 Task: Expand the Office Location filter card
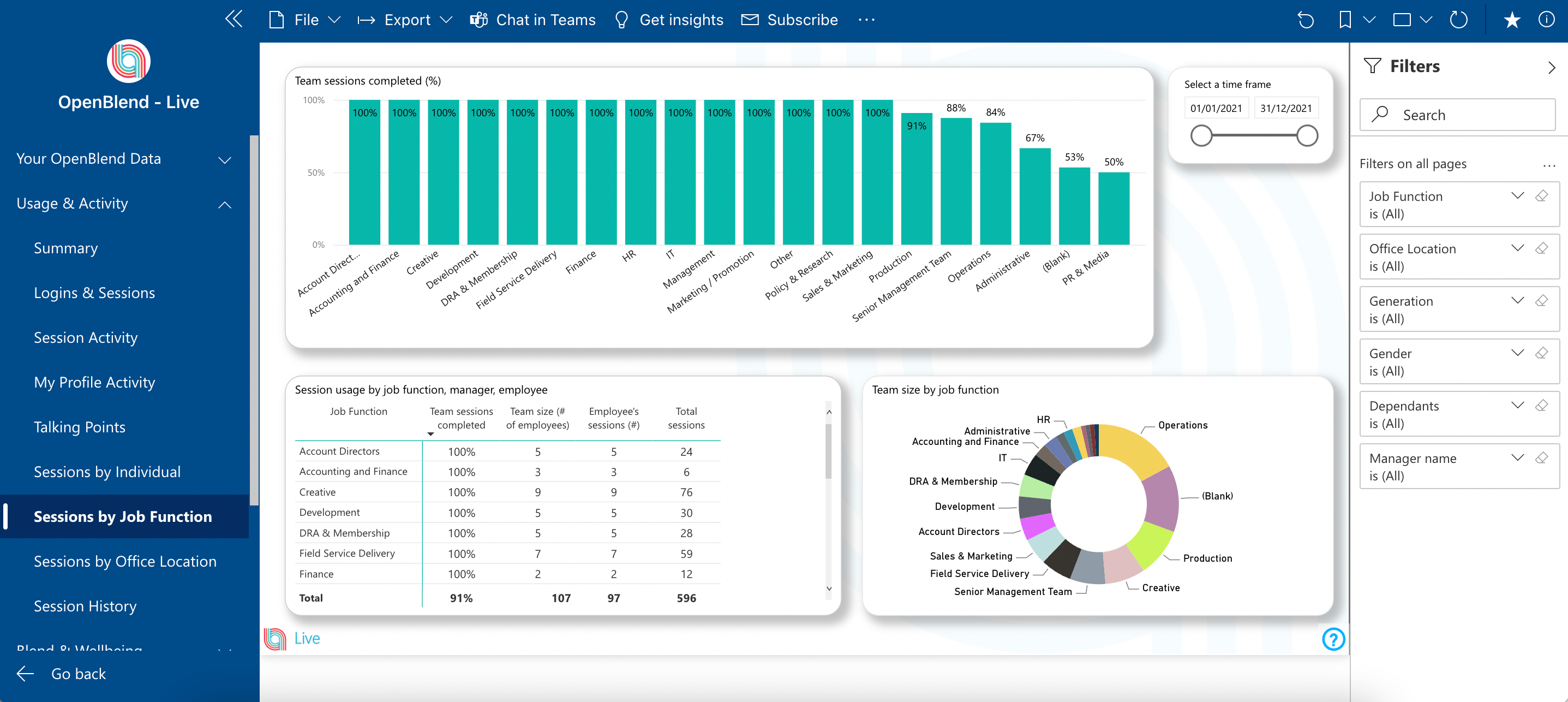pyautogui.click(x=1517, y=248)
